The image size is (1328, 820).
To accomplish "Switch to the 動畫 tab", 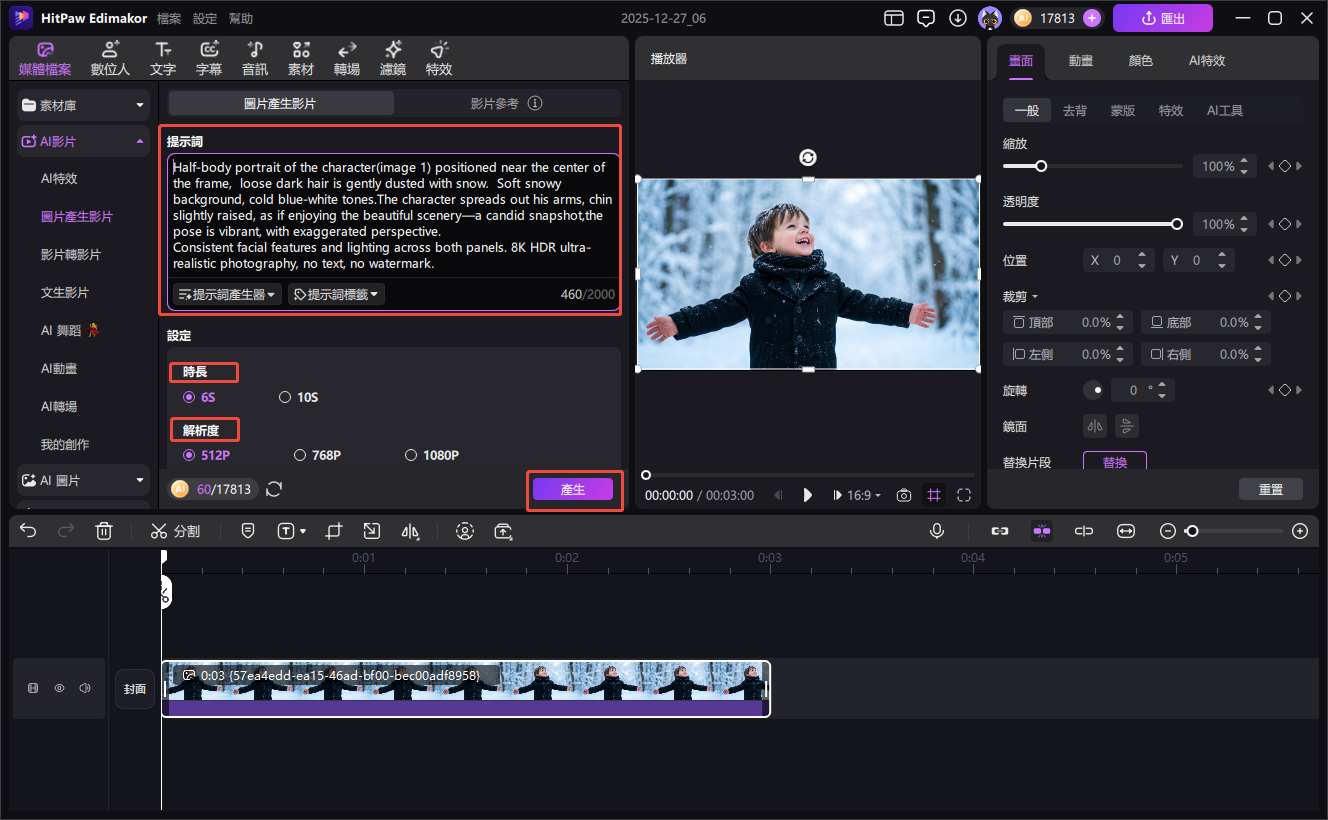I will (1080, 61).
